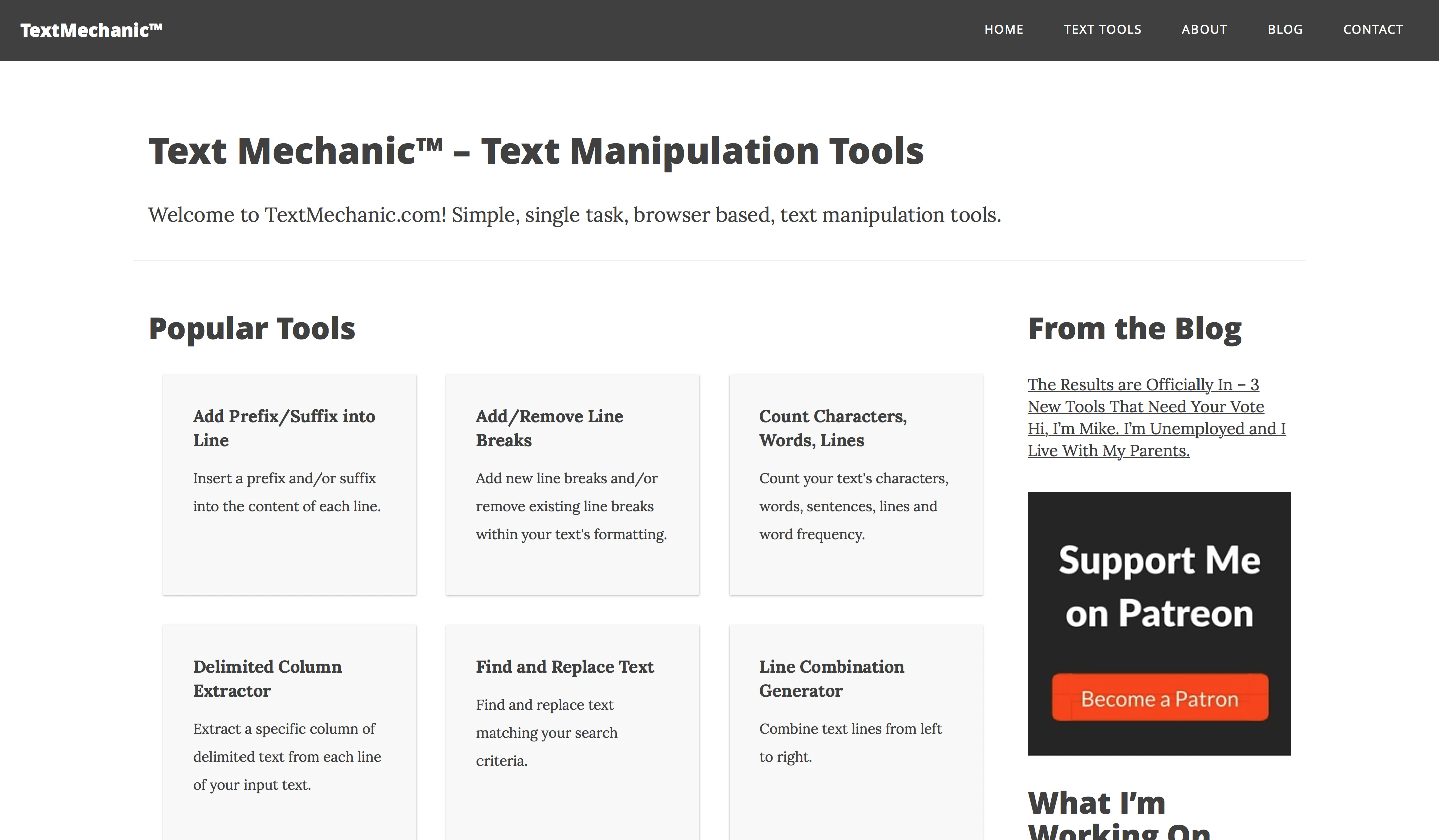The height and width of the screenshot is (840, 1439).
Task: Open the "Hi, I'm Mike" blog post
Action: [x=1156, y=439]
